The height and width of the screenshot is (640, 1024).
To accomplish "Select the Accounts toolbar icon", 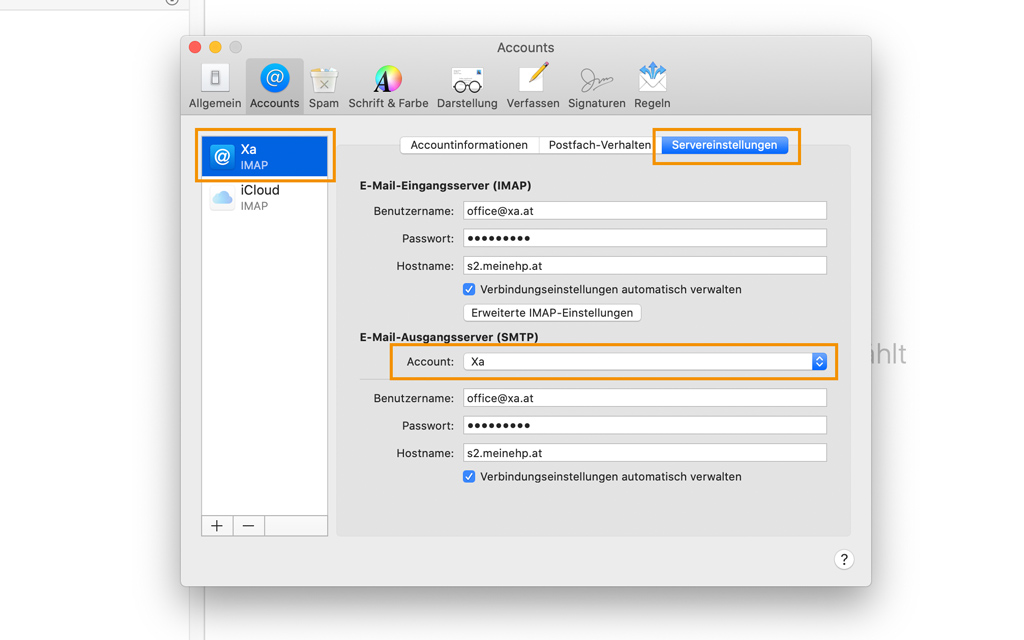I will 274,86.
